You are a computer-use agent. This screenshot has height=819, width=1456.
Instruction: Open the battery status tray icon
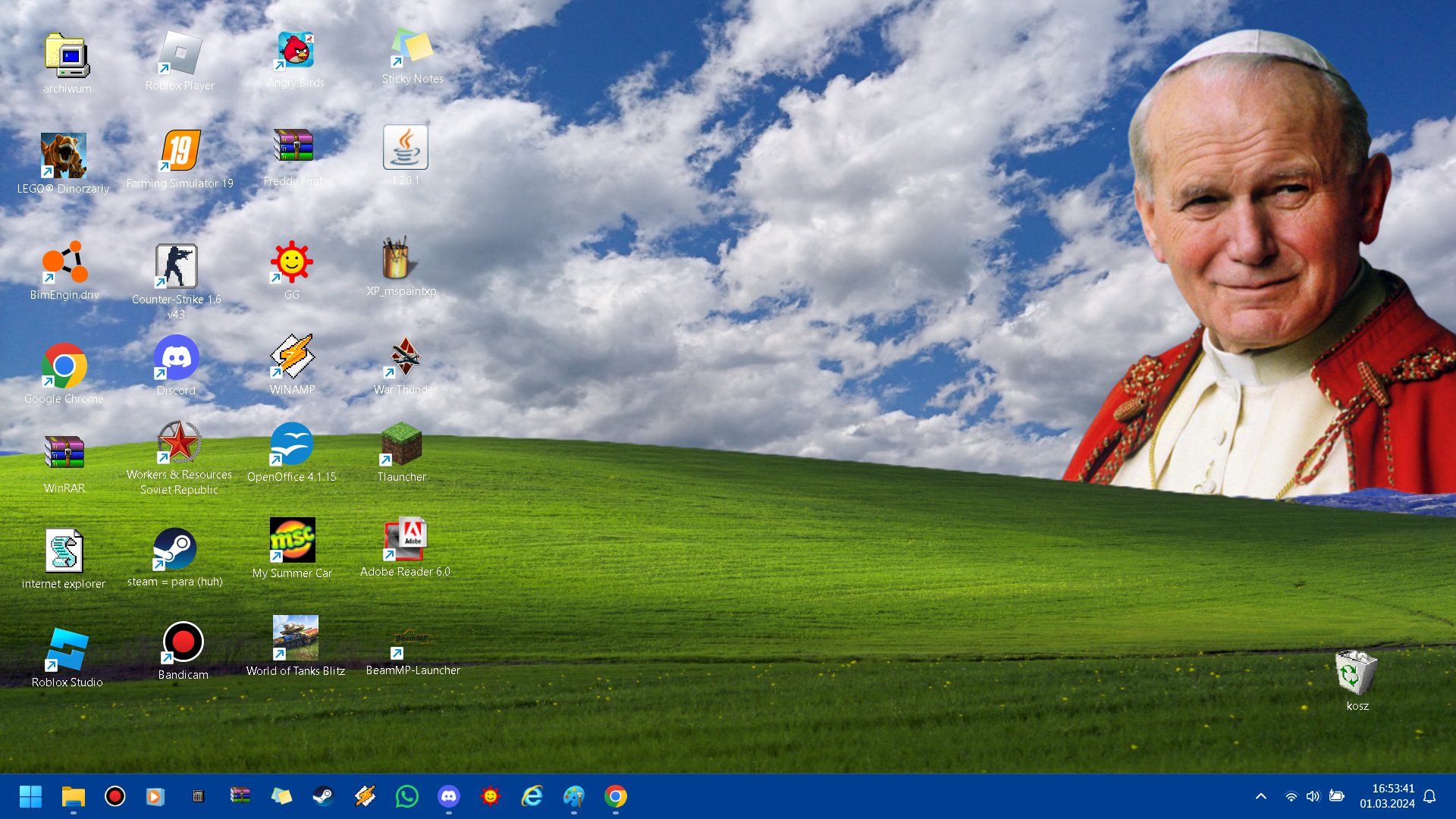tap(1336, 796)
